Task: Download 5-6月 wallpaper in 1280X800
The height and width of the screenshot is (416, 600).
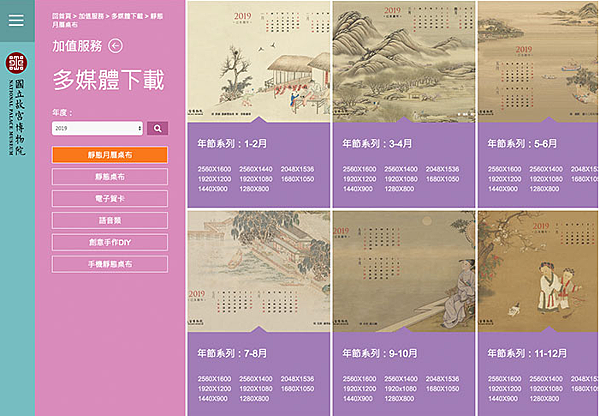Action: tap(544, 189)
